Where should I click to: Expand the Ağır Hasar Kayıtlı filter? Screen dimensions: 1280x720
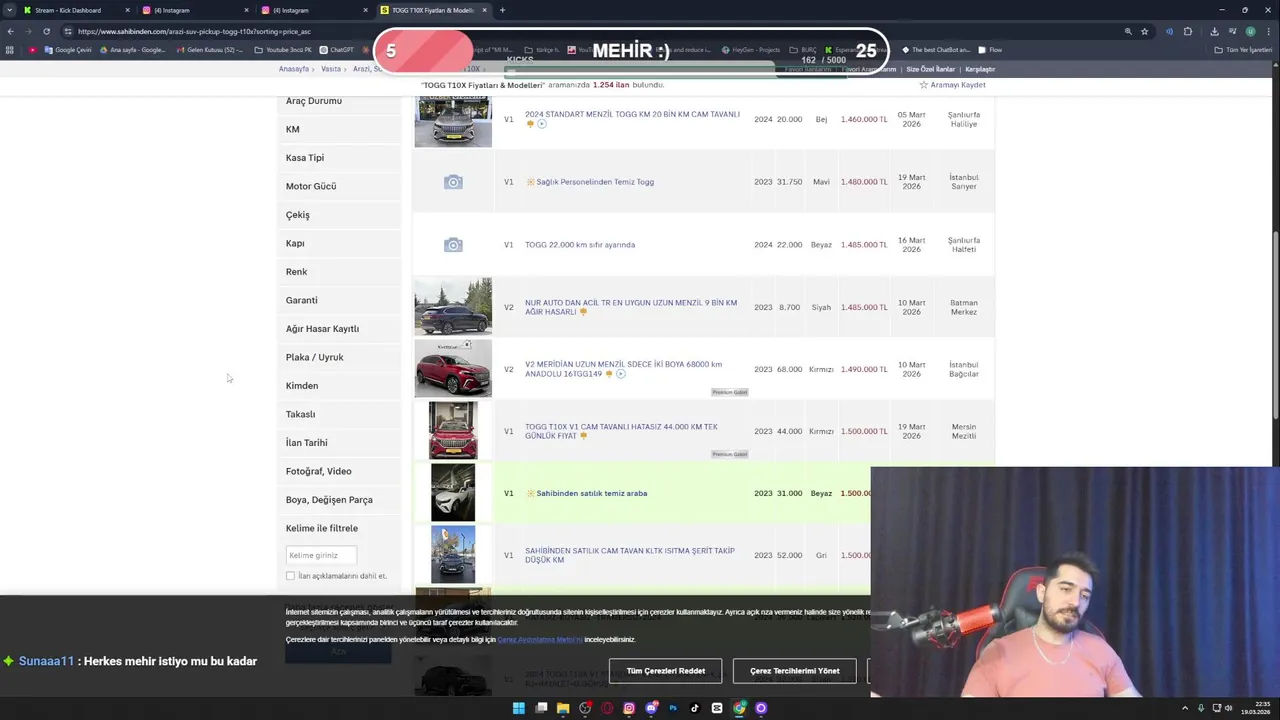pos(339,329)
